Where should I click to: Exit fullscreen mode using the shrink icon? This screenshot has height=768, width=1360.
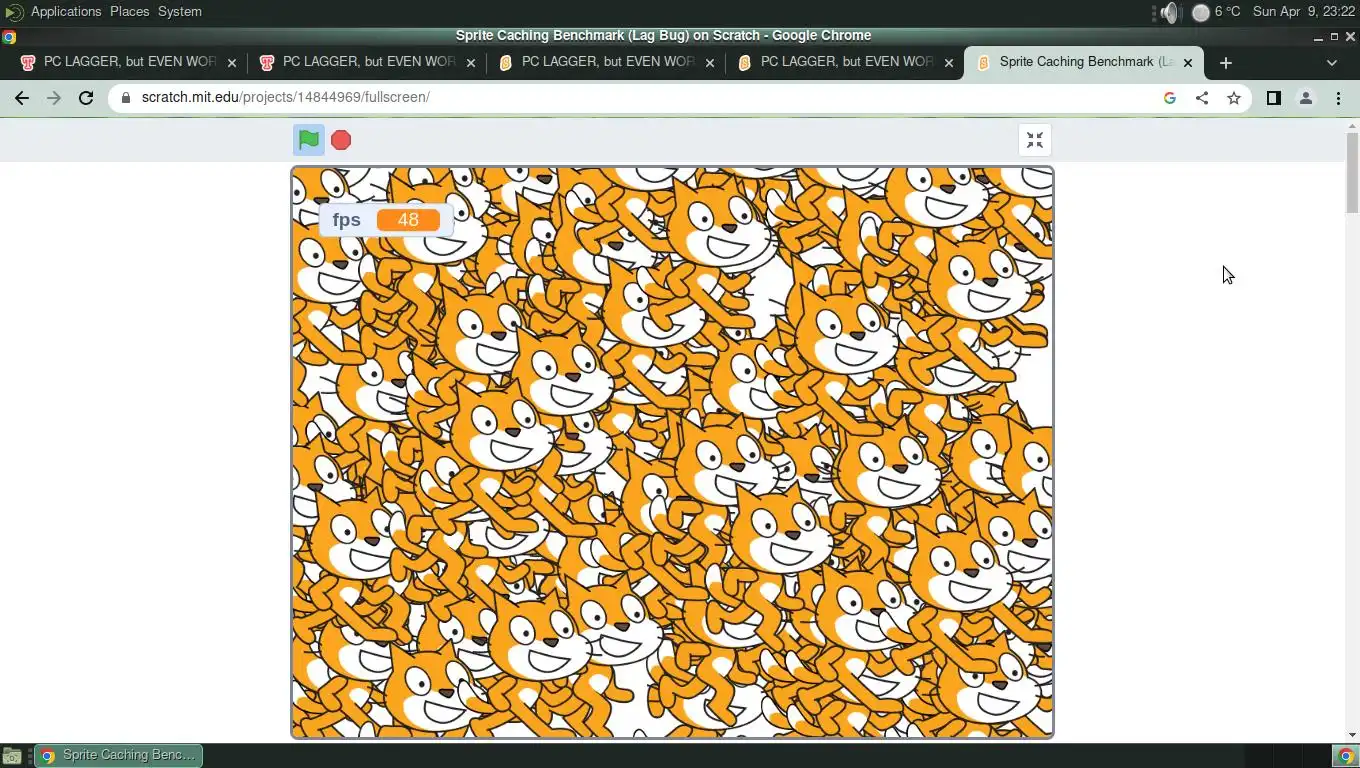(1035, 140)
